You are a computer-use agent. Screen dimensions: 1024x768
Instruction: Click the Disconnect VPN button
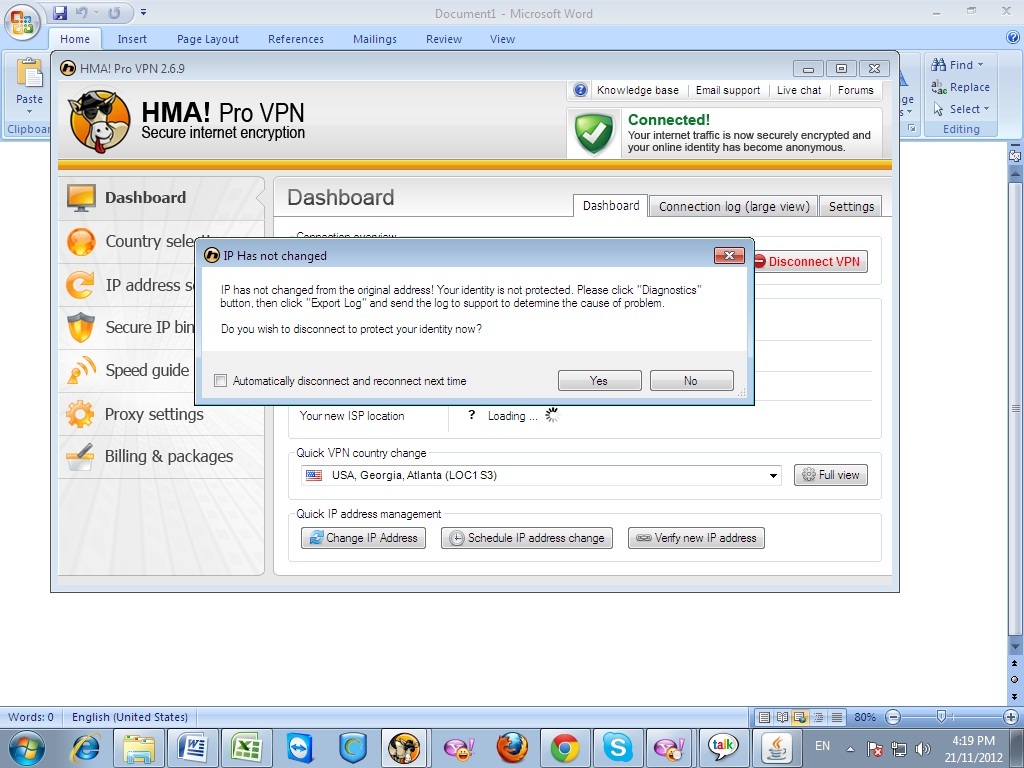[810, 261]
